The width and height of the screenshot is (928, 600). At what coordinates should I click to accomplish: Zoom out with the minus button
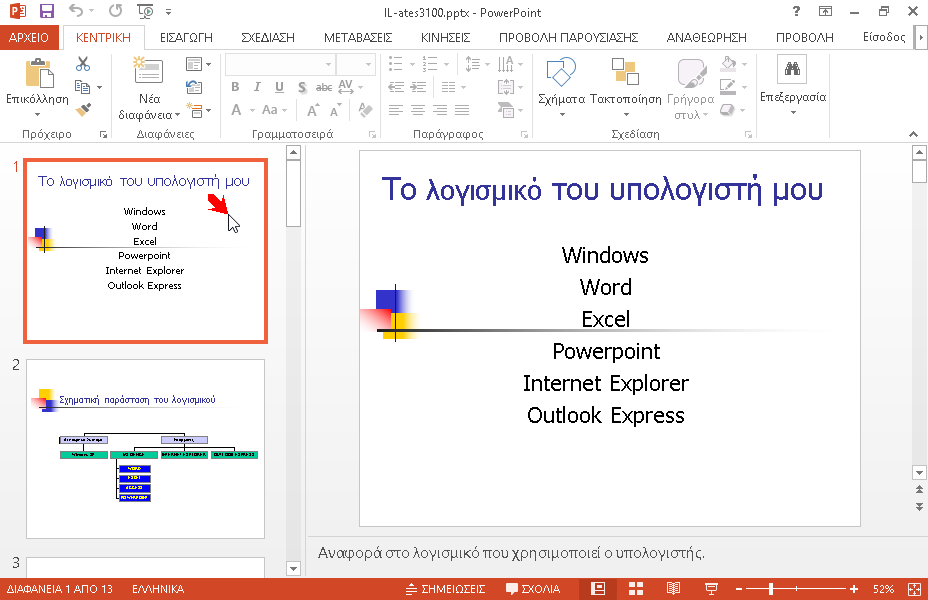(x=739, y=589)
